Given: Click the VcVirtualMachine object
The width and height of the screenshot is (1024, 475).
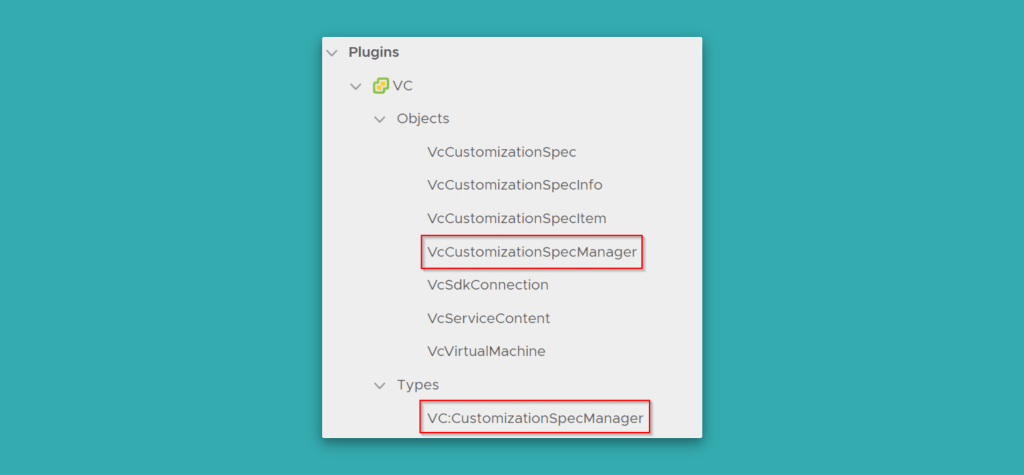Looking at the screenshot, I should (486, 351).
